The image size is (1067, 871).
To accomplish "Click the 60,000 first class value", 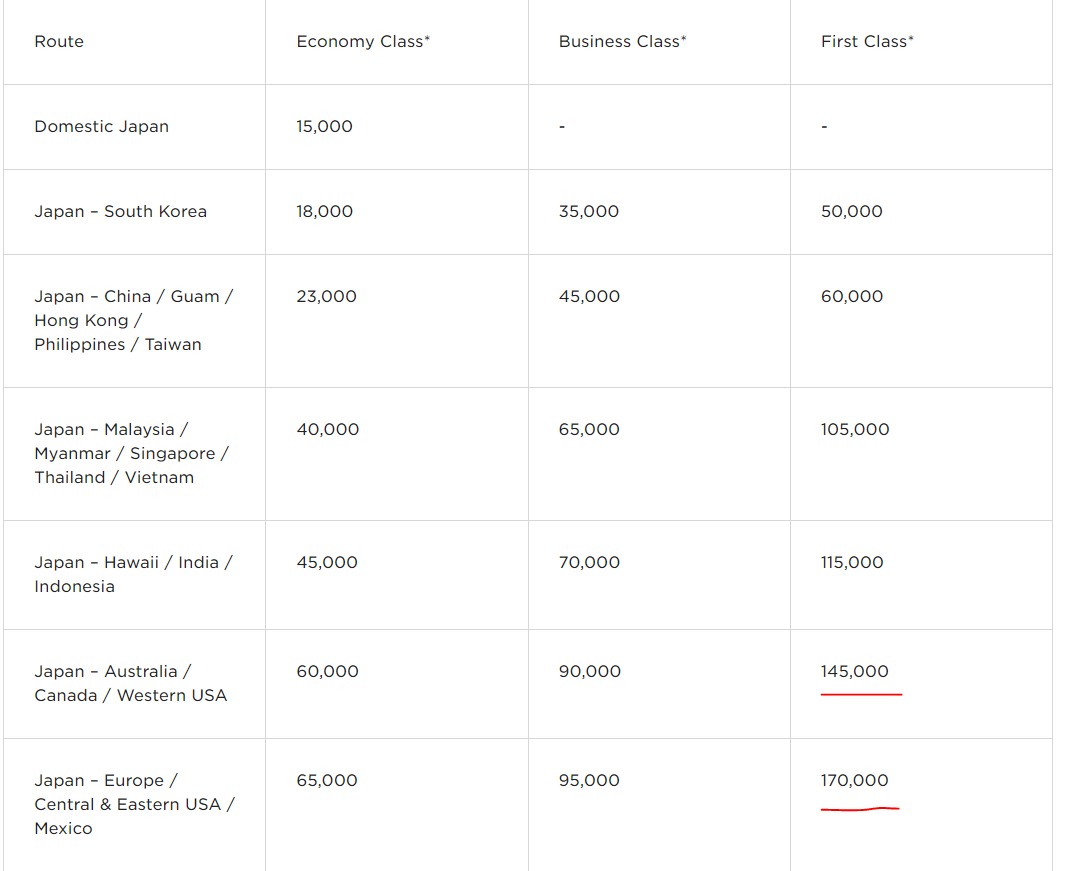I will point(851,297).
